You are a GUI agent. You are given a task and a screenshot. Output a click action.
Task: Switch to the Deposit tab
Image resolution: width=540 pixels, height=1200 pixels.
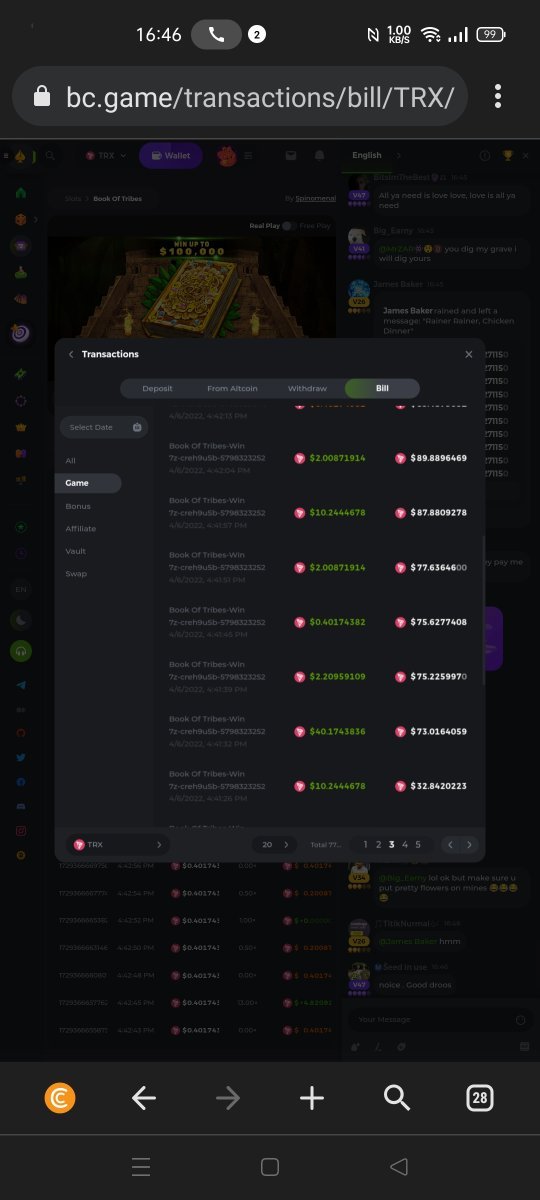pyautogui.click(x=157, y=388)
